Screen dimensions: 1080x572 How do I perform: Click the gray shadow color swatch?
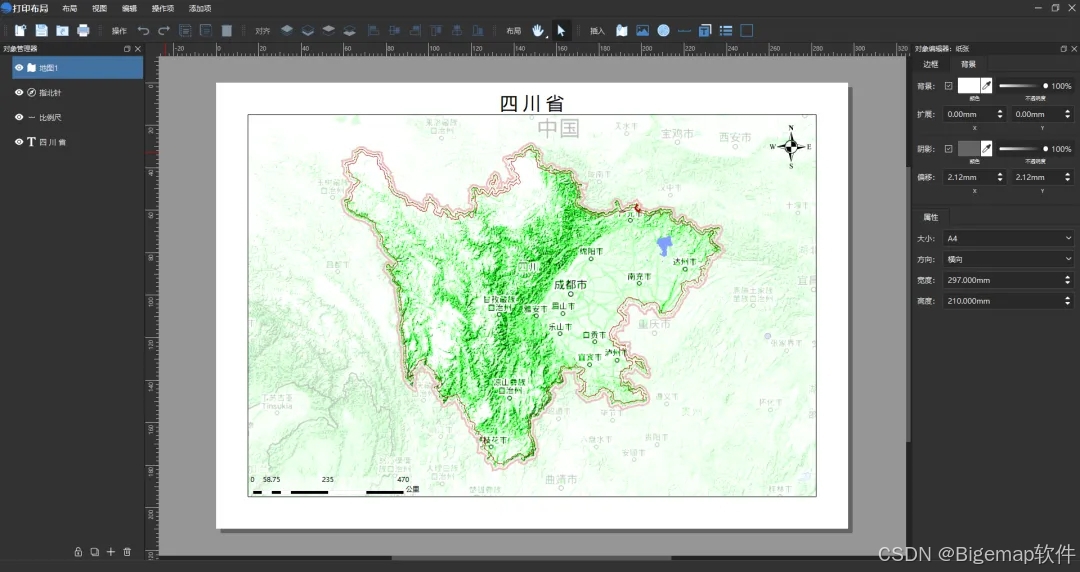pos(969,149)
